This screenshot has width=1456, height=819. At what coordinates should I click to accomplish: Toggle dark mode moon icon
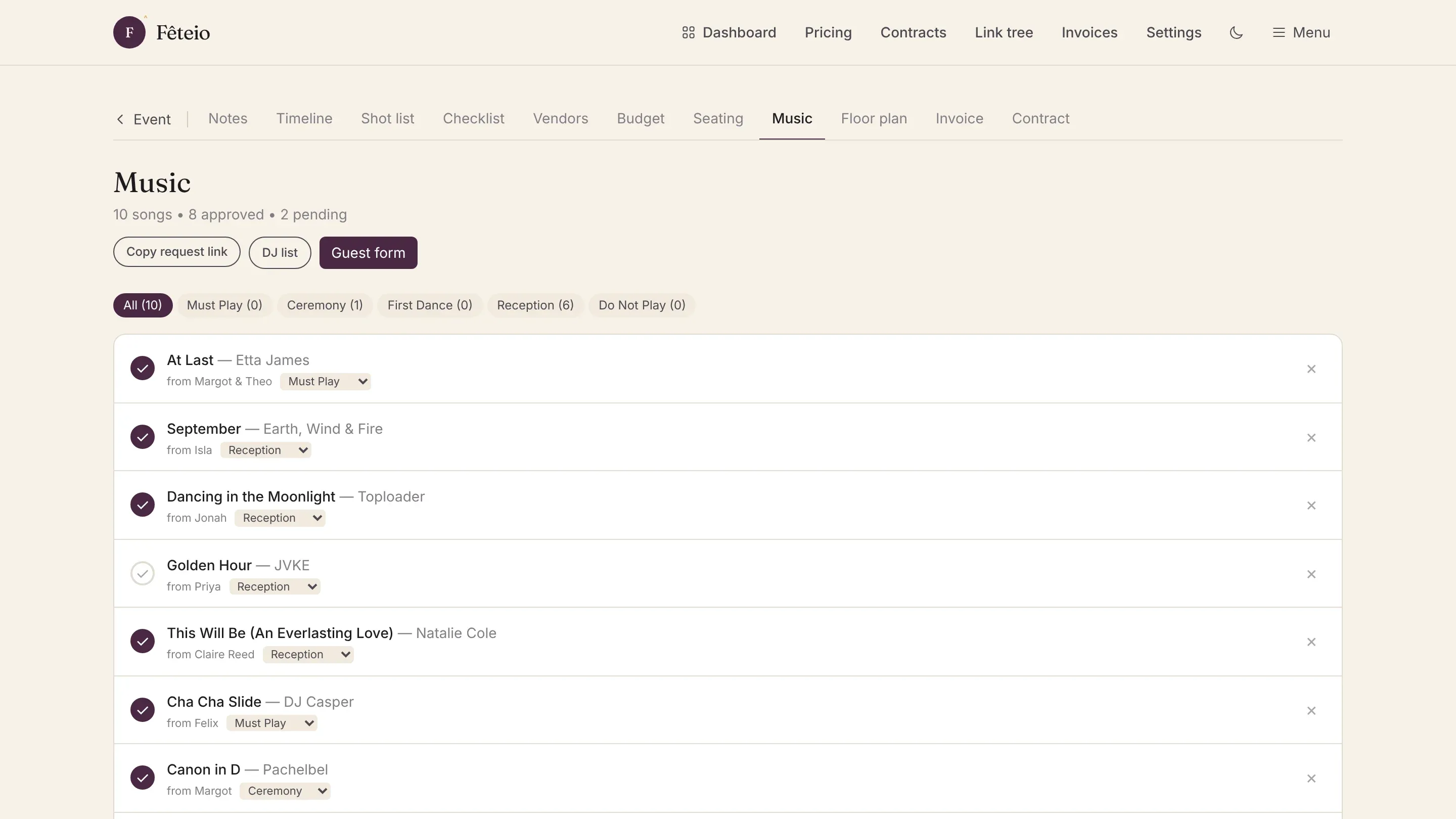point(1236,32)
